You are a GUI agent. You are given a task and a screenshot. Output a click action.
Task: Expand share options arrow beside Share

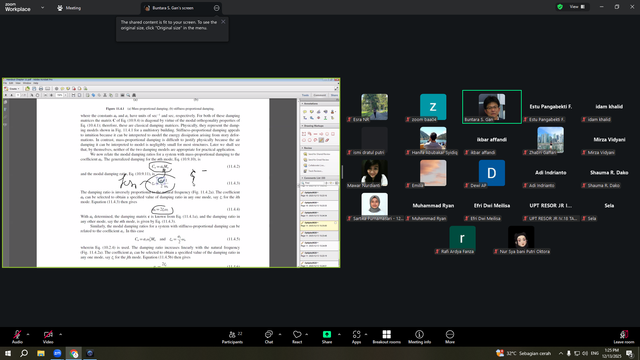[339, 334]
